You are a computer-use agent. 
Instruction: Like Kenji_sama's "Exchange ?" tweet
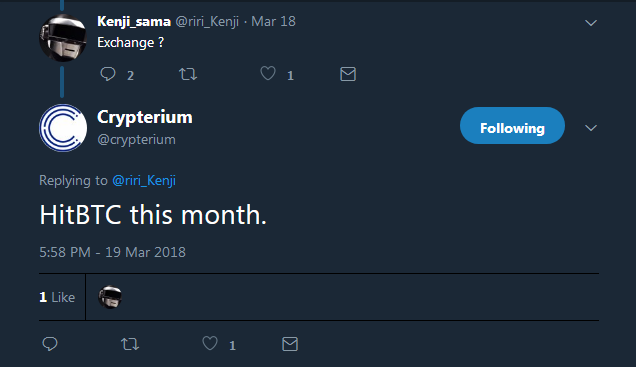click(x=268, y=74)
